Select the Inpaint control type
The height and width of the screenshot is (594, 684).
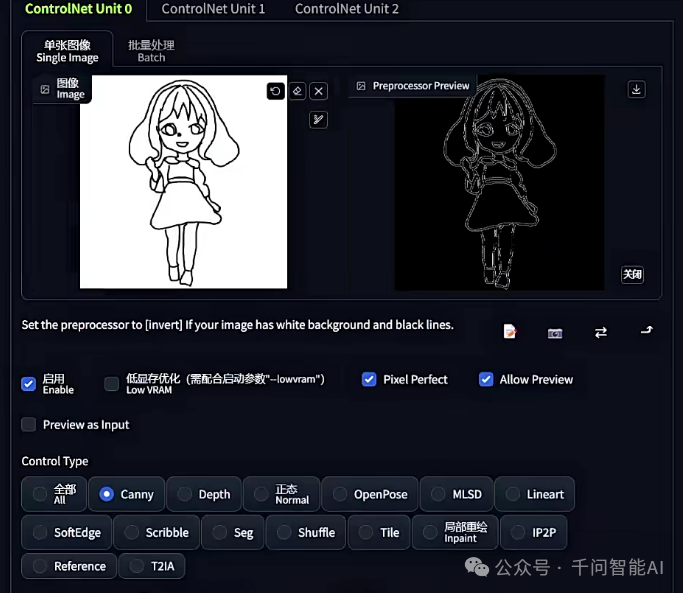coord(455,533)
